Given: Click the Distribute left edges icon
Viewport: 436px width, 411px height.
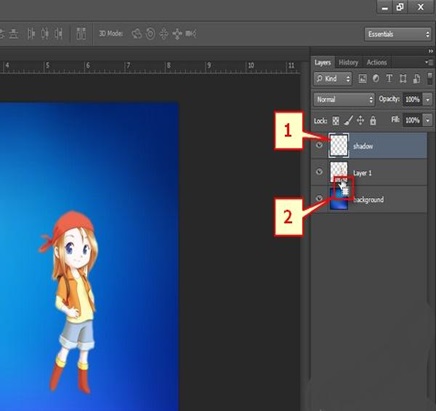Looking at the screenshot, I should 31,34.
